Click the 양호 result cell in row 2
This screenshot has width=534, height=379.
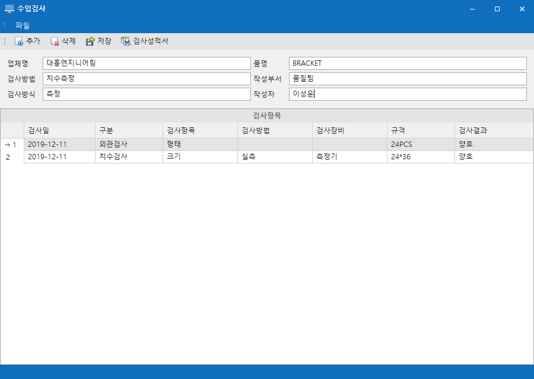coord(494,157)
